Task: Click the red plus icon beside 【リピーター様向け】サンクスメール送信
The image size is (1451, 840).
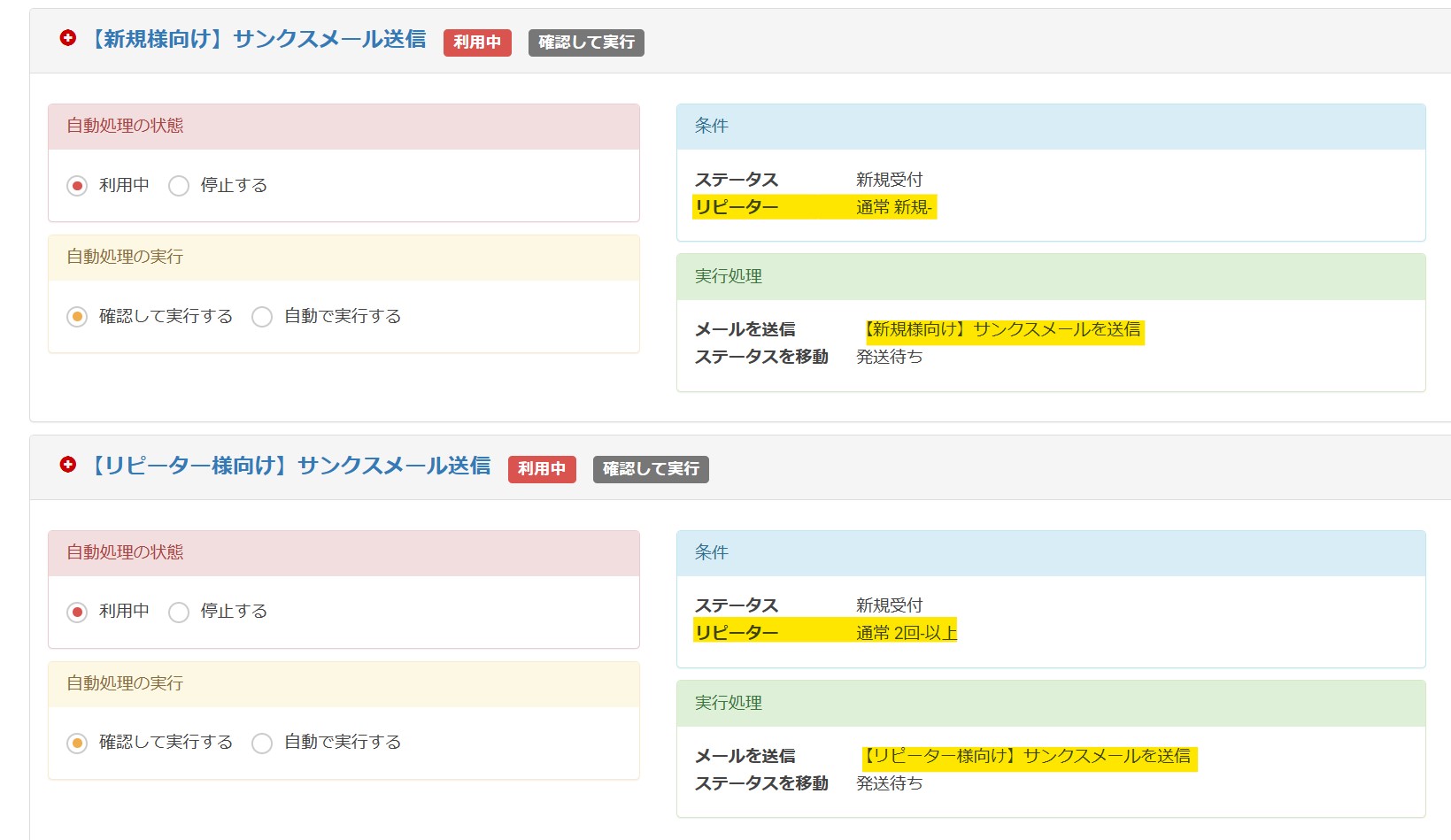Action: pos(68,465)
